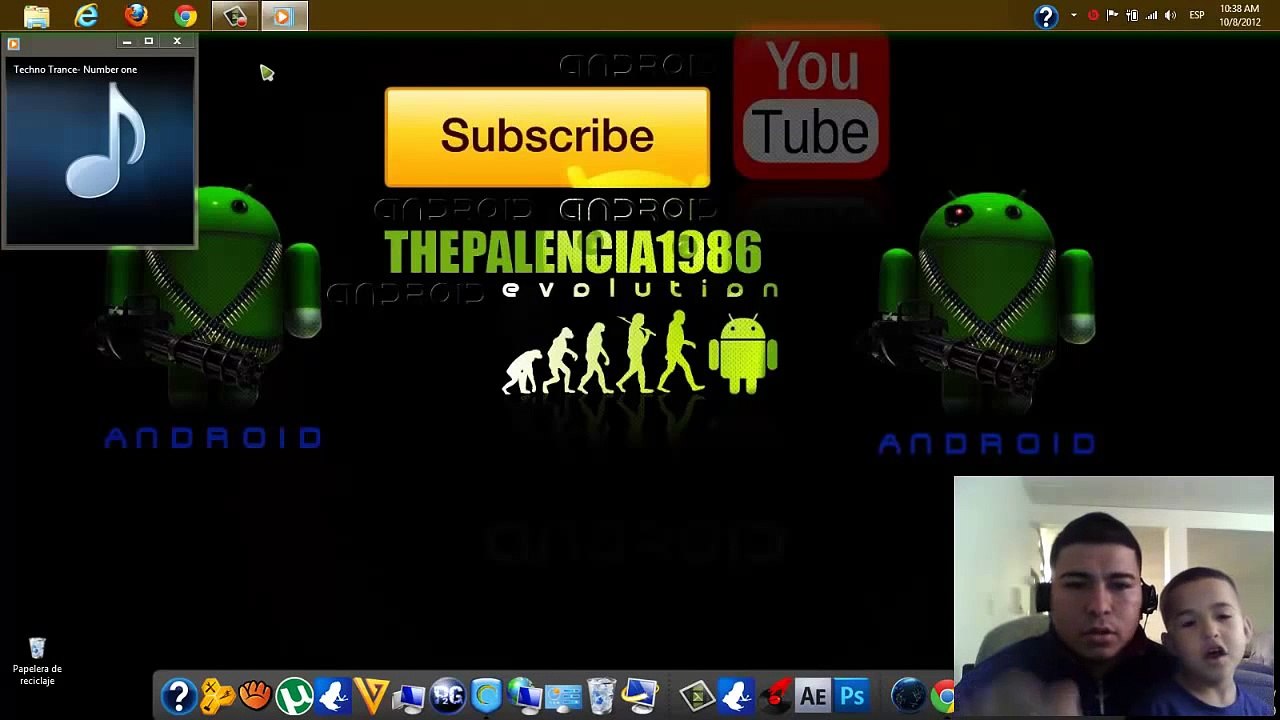Launch Adobe After Effects from the dock

[813, 696]
